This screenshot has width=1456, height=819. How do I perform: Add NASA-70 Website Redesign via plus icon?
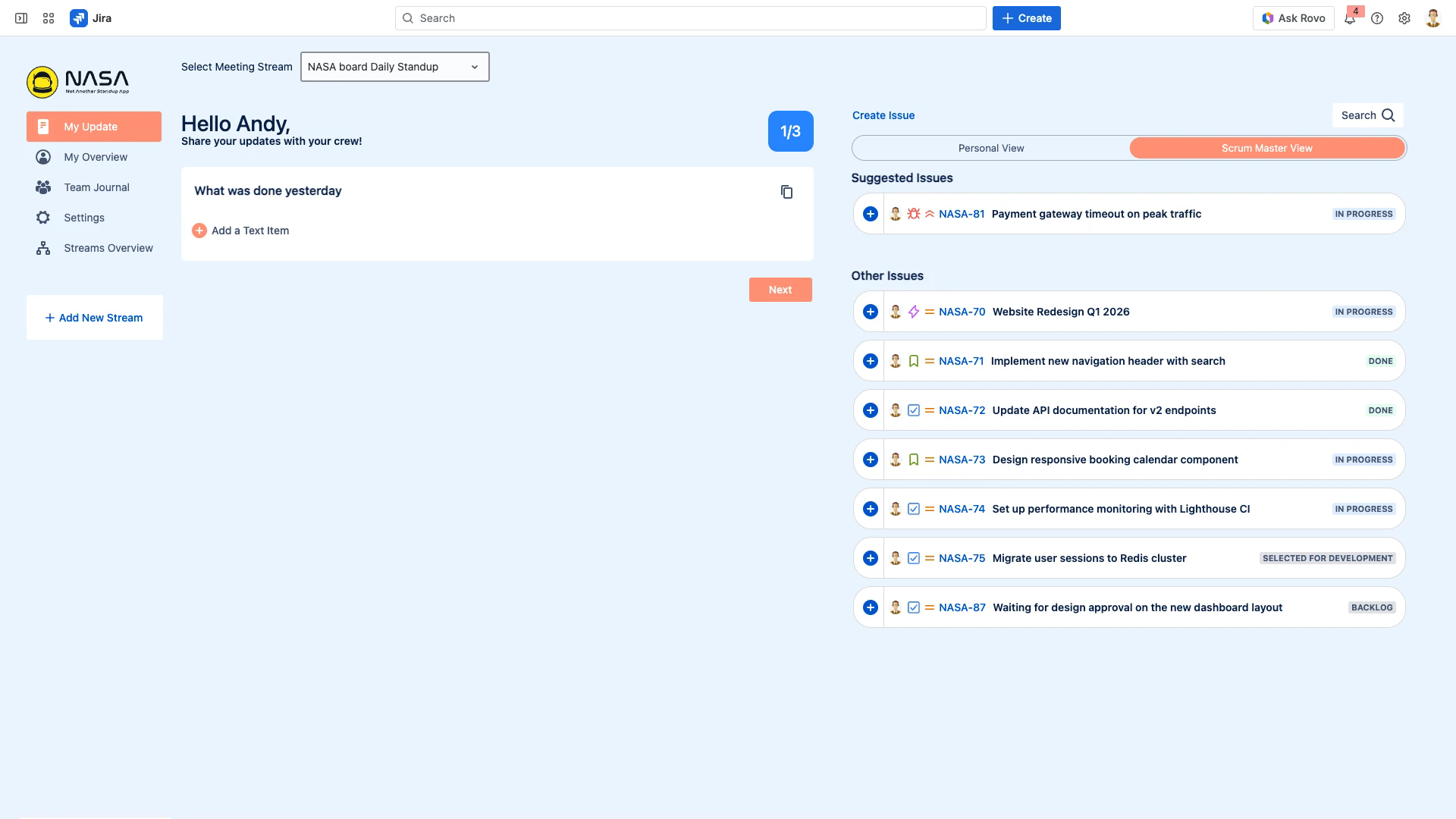click(x=871, y=312)
